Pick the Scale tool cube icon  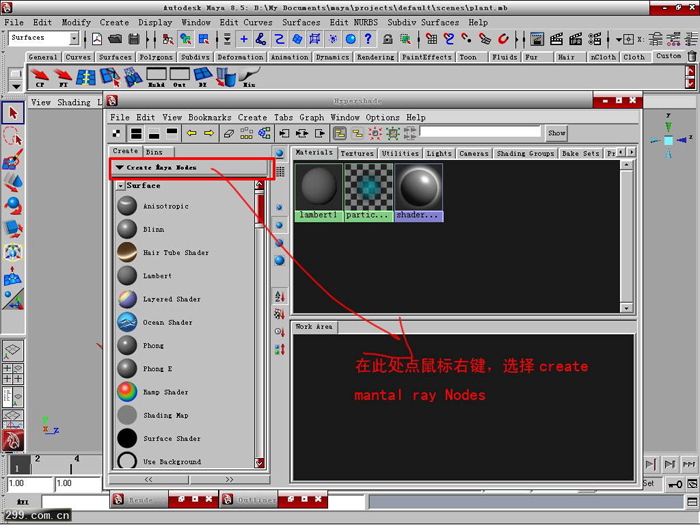click(13, 229)
